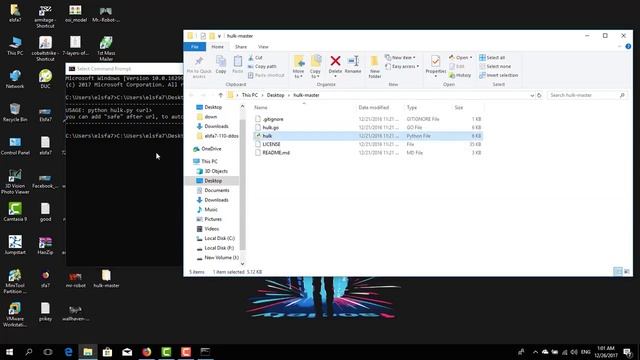Click the address bar refresh icon
The height and width of the screenshot is (360, 640).
tap(539, 95)
